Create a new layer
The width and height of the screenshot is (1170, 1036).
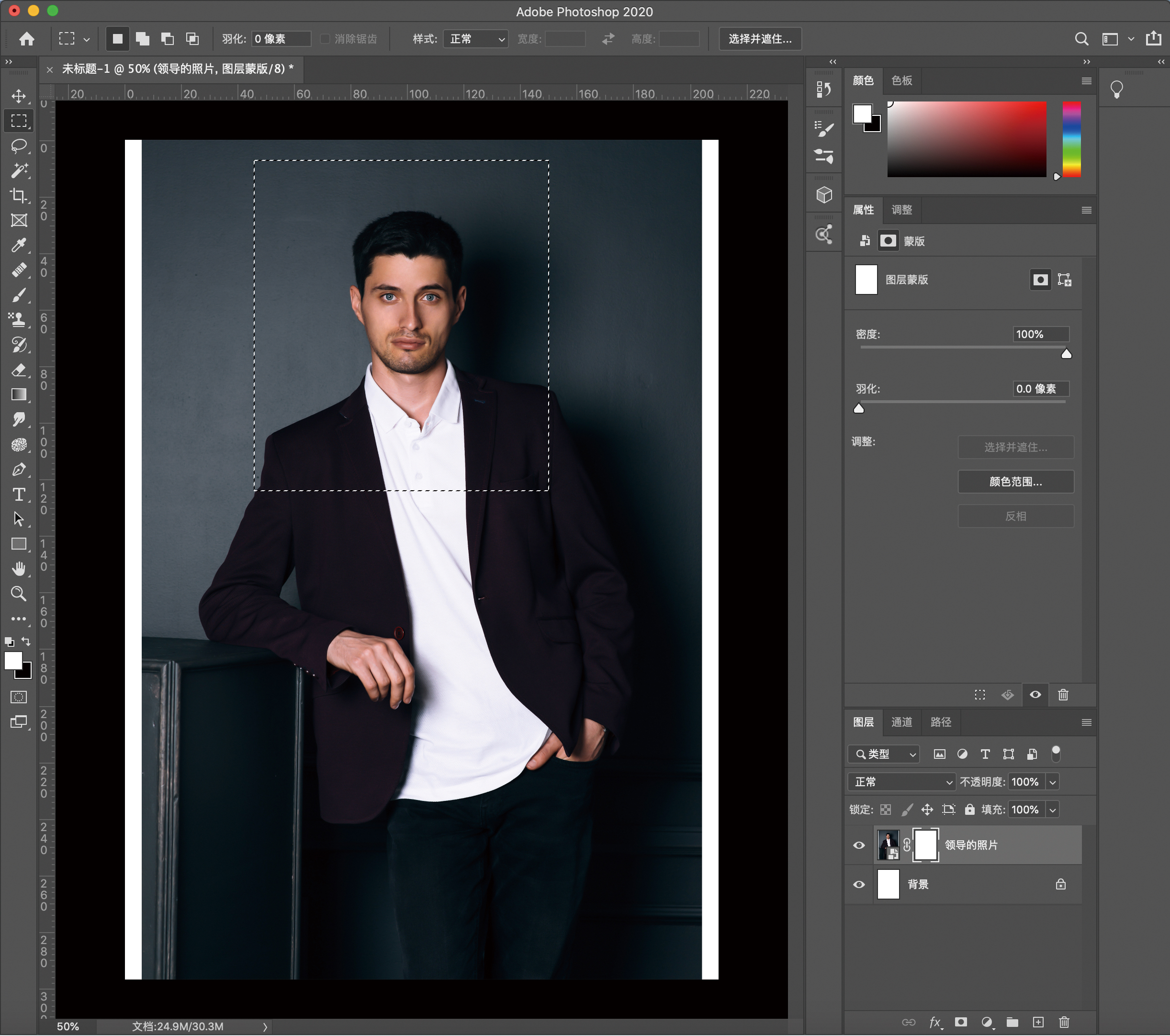click(1038, 1022)
